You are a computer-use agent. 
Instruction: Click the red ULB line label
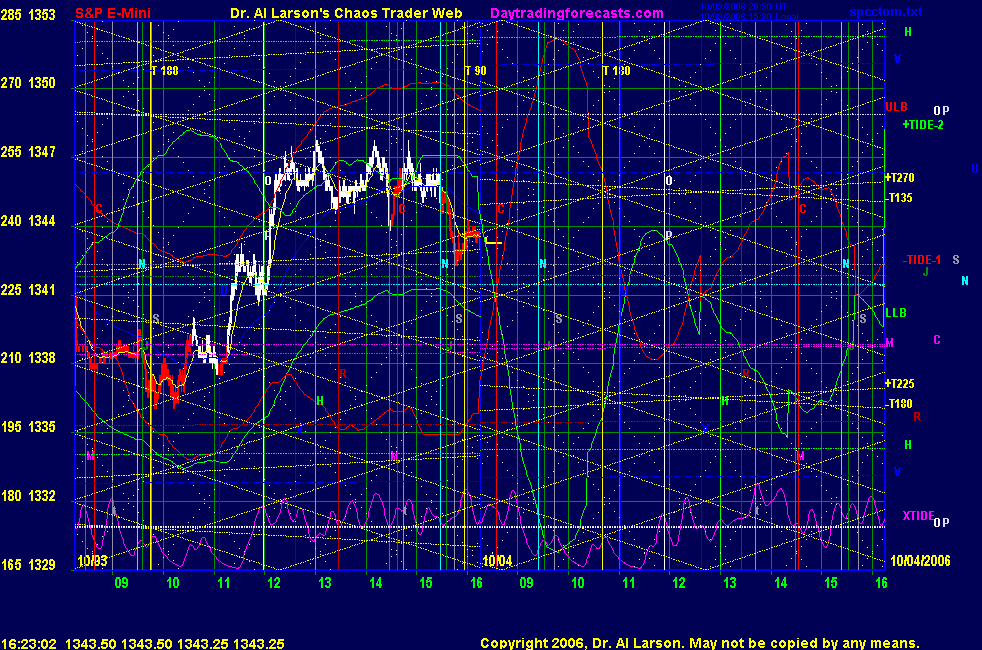[896, 107]
